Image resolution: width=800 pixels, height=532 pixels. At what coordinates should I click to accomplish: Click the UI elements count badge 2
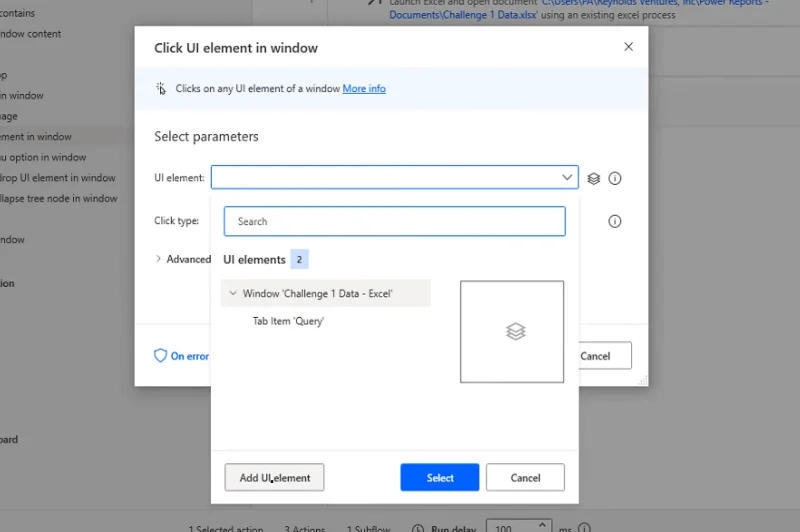point(299,260)
